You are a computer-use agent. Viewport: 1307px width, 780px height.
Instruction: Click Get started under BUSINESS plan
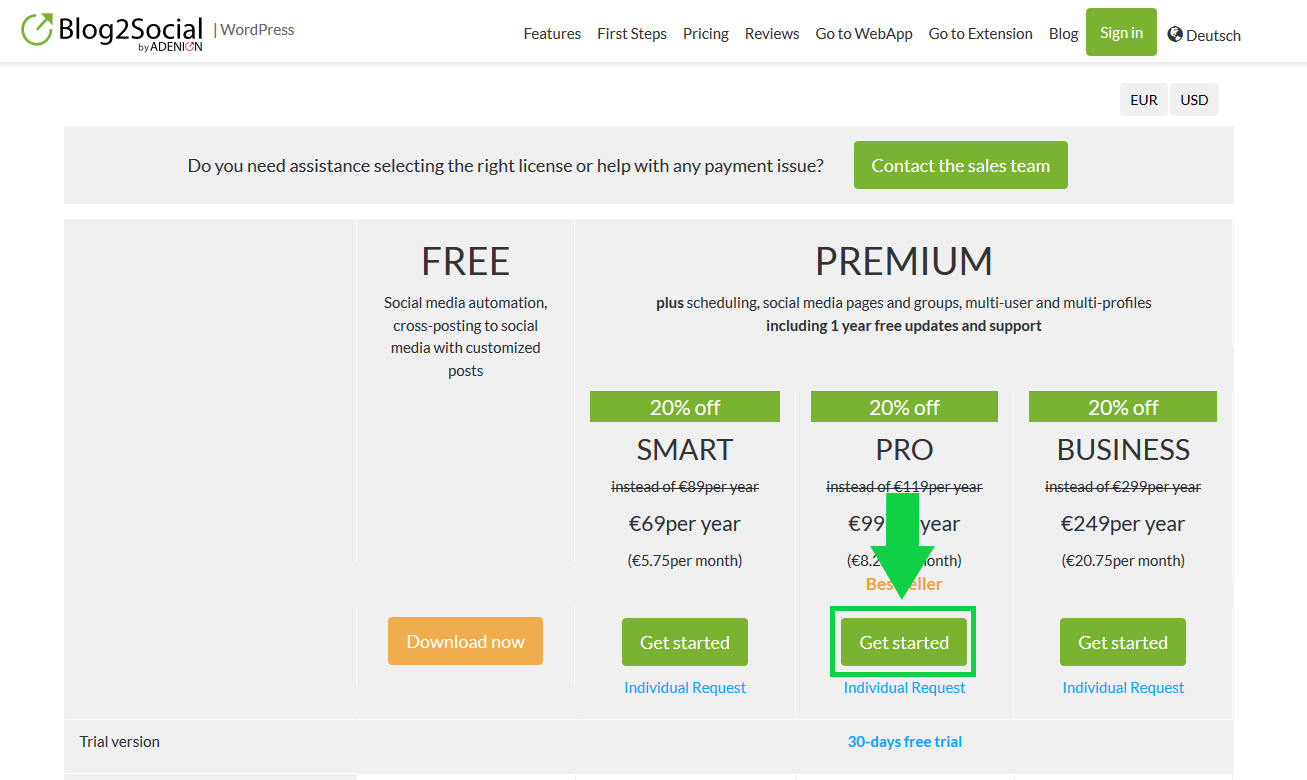[1123, 642]
